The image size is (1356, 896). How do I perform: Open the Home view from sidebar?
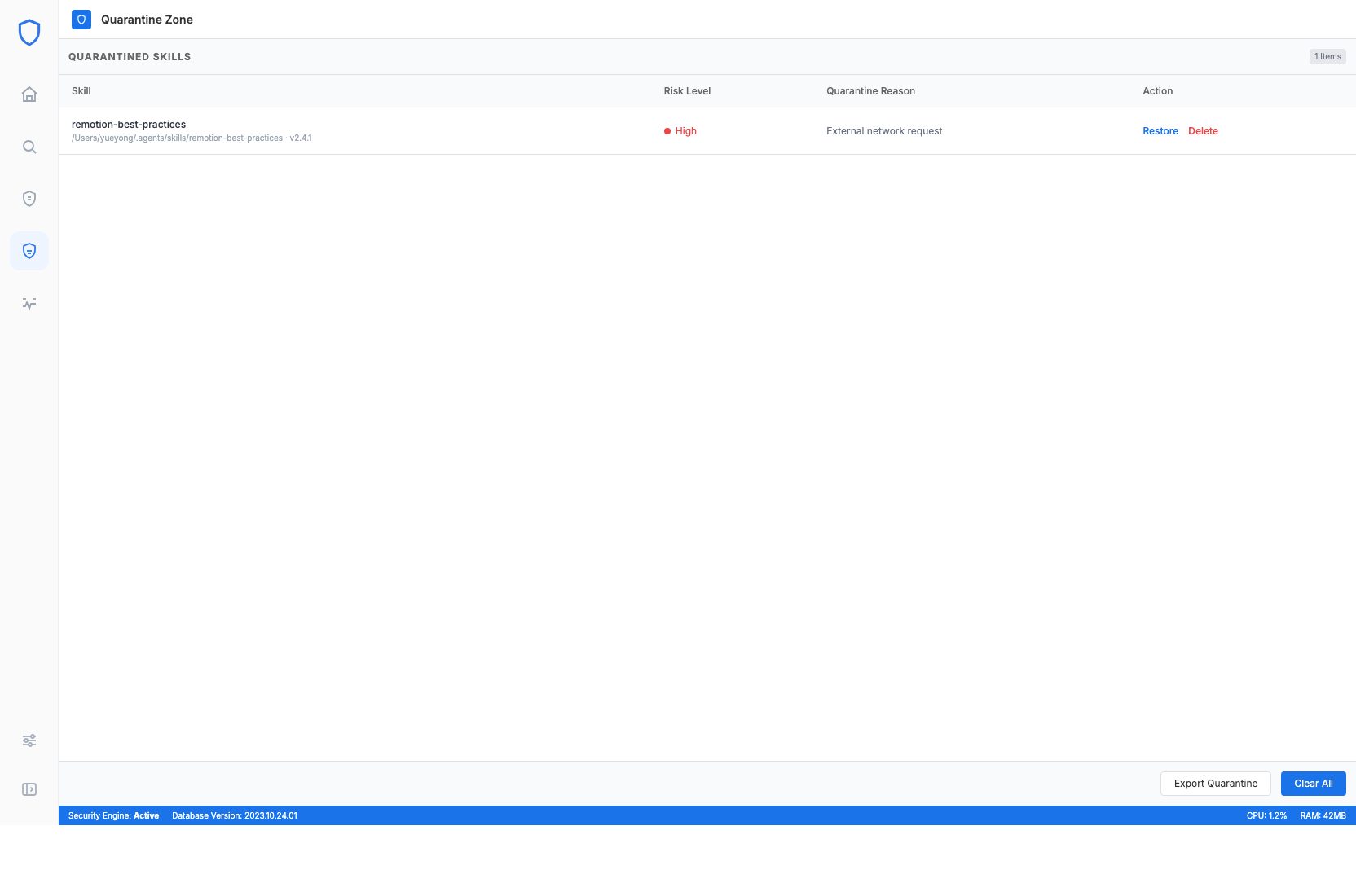point(29,94)
